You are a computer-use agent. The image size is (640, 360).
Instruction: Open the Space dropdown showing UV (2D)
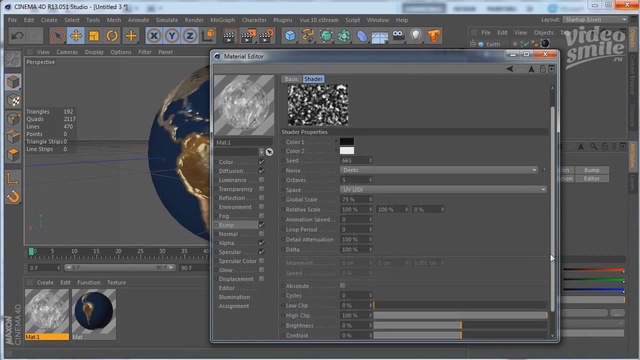click(x=443, y=189)
